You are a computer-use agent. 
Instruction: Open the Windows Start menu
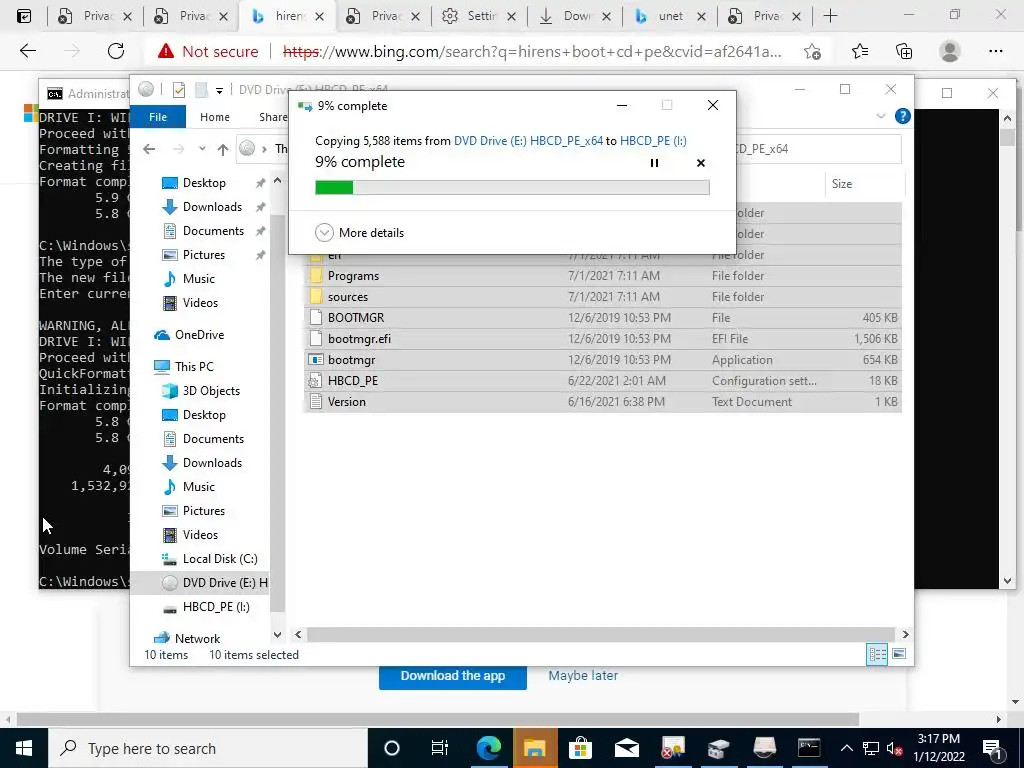click(24, 748)
